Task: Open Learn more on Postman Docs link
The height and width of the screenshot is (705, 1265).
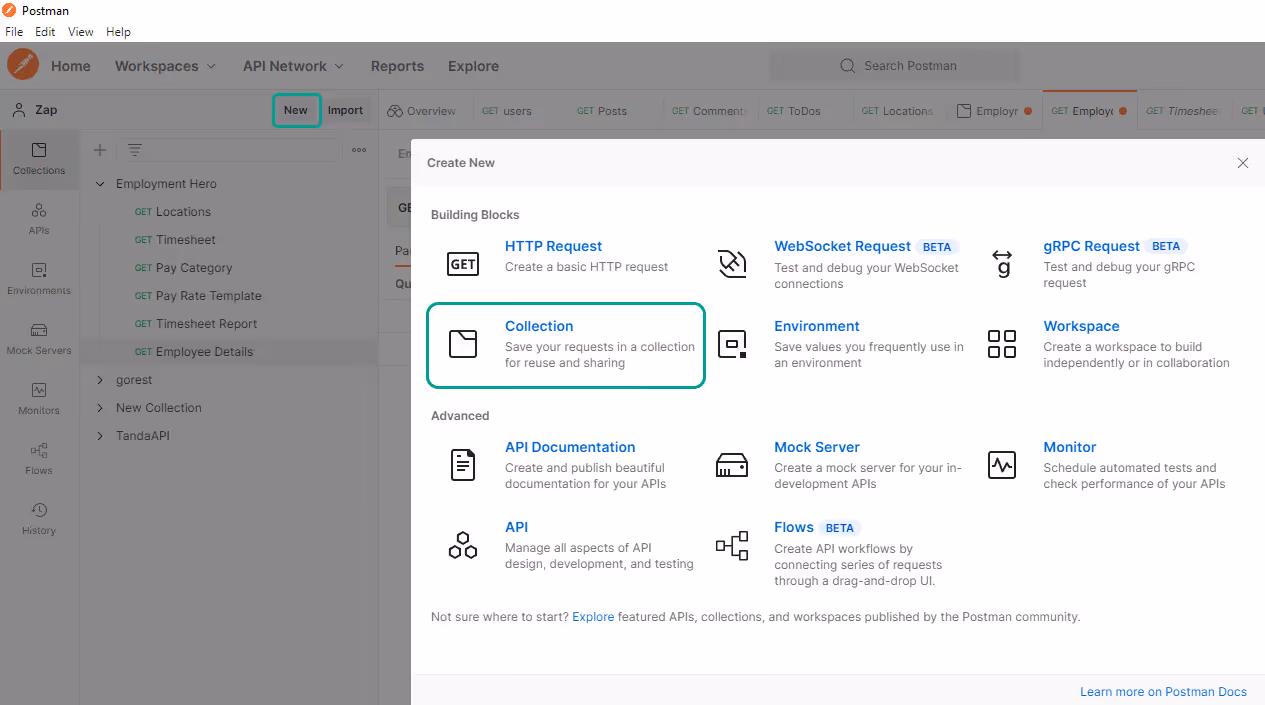Action: coord(1163,692)
